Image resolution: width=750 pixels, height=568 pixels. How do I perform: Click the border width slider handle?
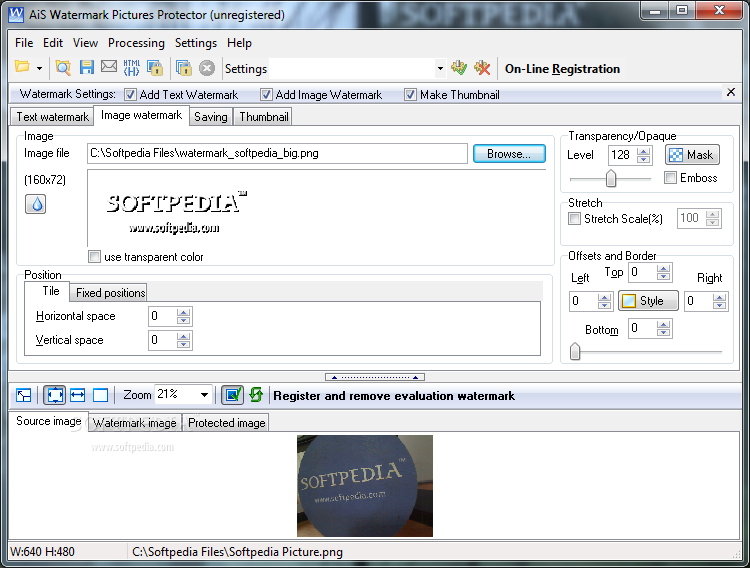[x=575, y=351]
